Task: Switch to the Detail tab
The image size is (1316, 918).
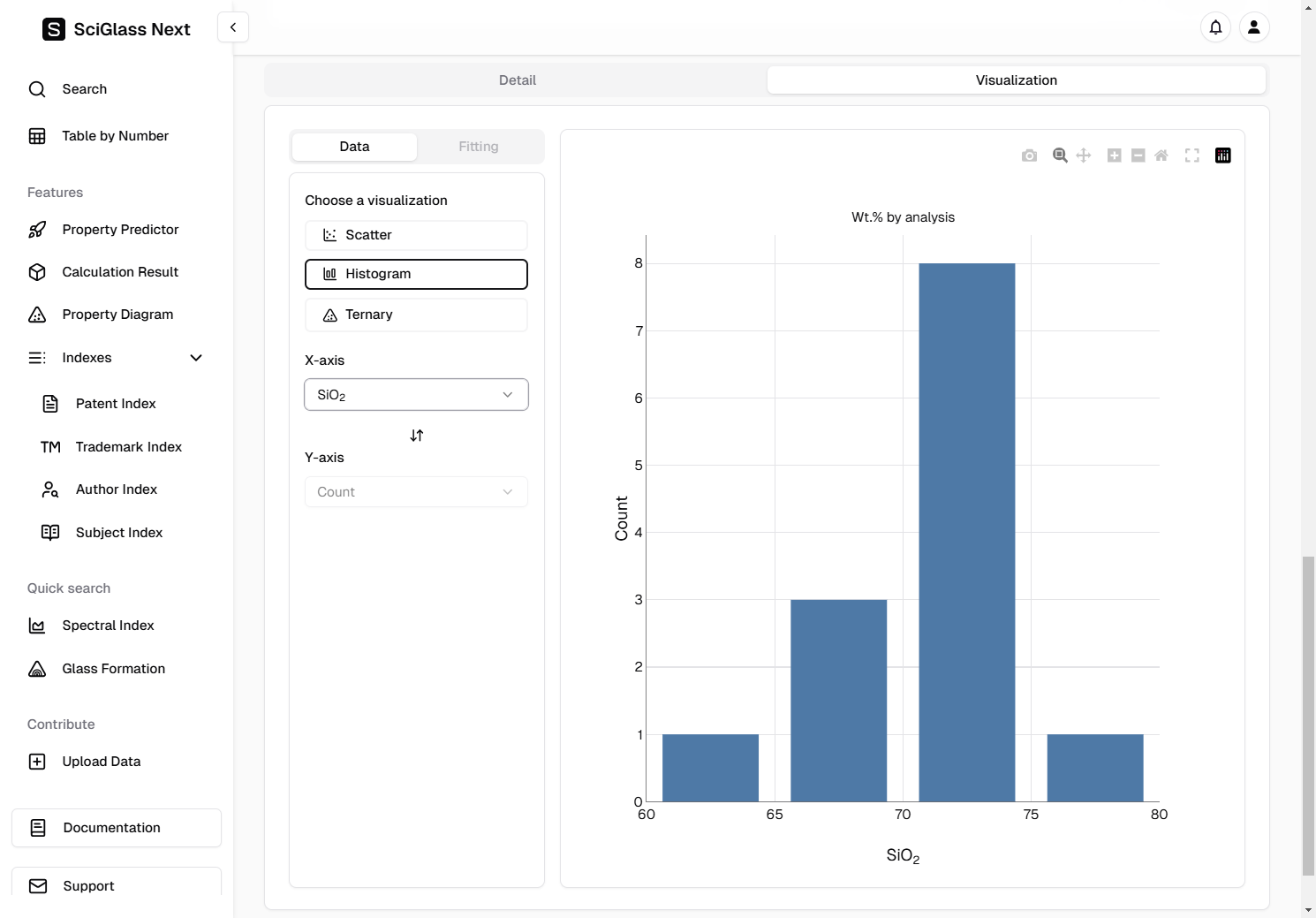Action: click(517, 80)
